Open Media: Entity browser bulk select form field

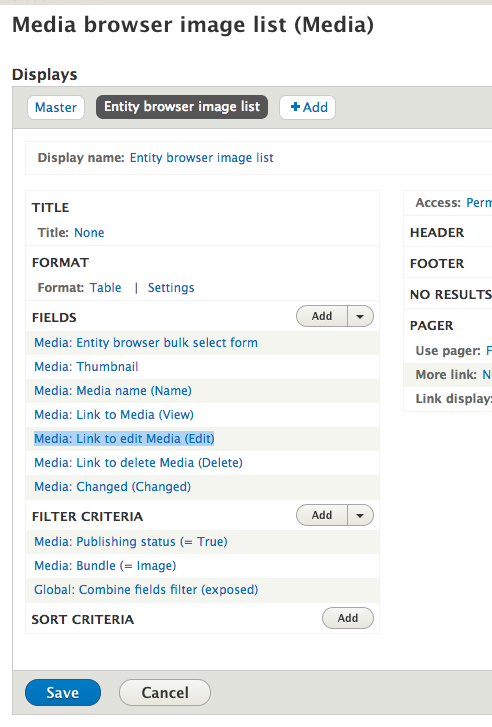coord(146,343)
